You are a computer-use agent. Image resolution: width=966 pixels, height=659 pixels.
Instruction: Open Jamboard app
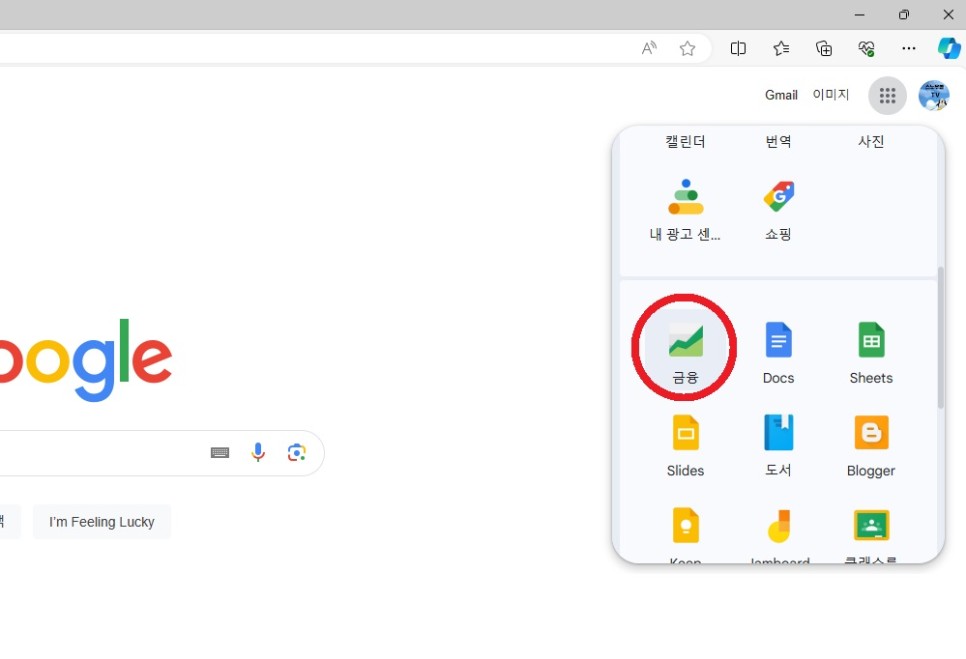click(x=778, y=534)
